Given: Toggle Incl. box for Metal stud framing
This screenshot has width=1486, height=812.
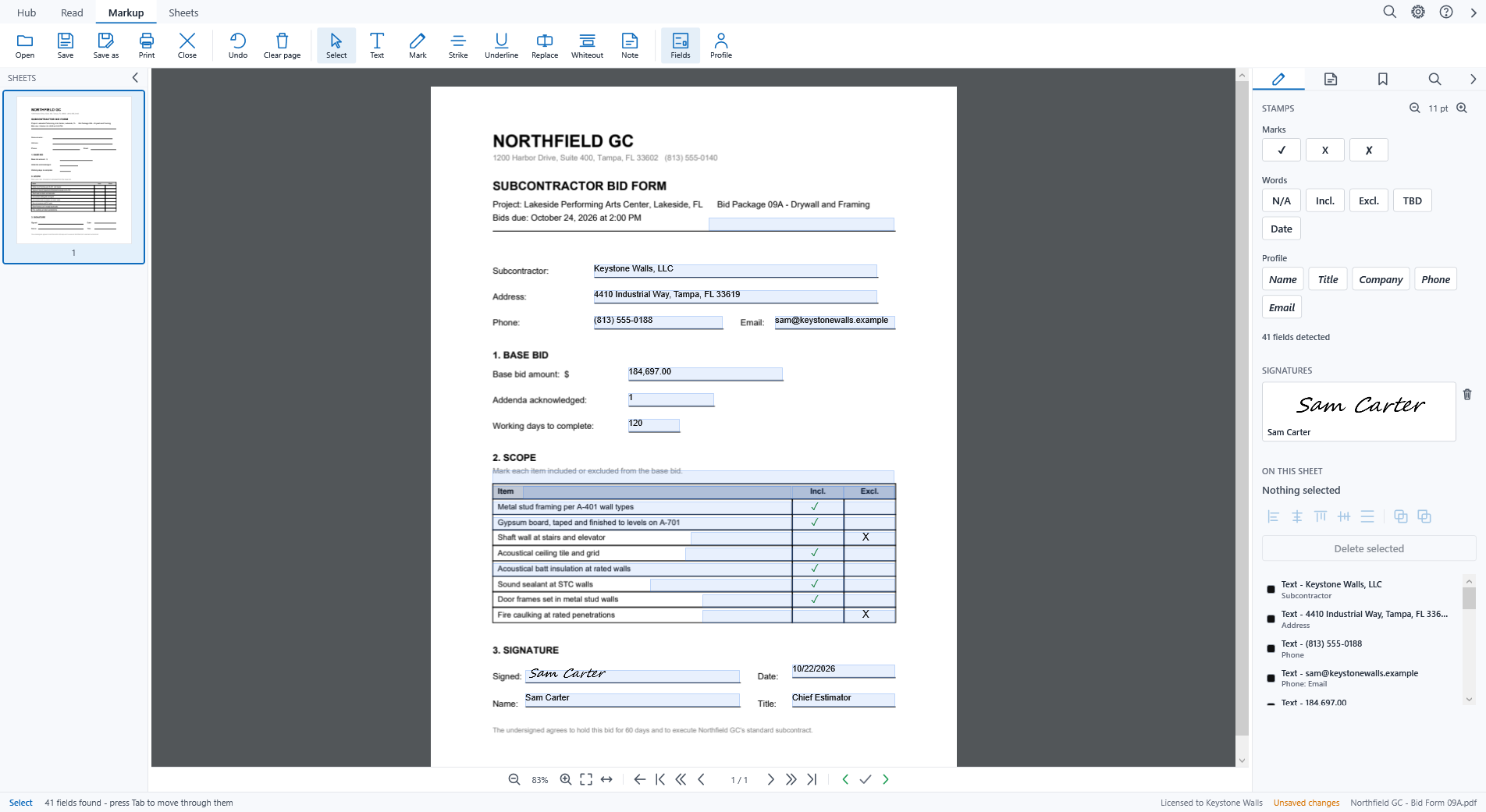Looking at the screenshot, I should coord(817,507).
